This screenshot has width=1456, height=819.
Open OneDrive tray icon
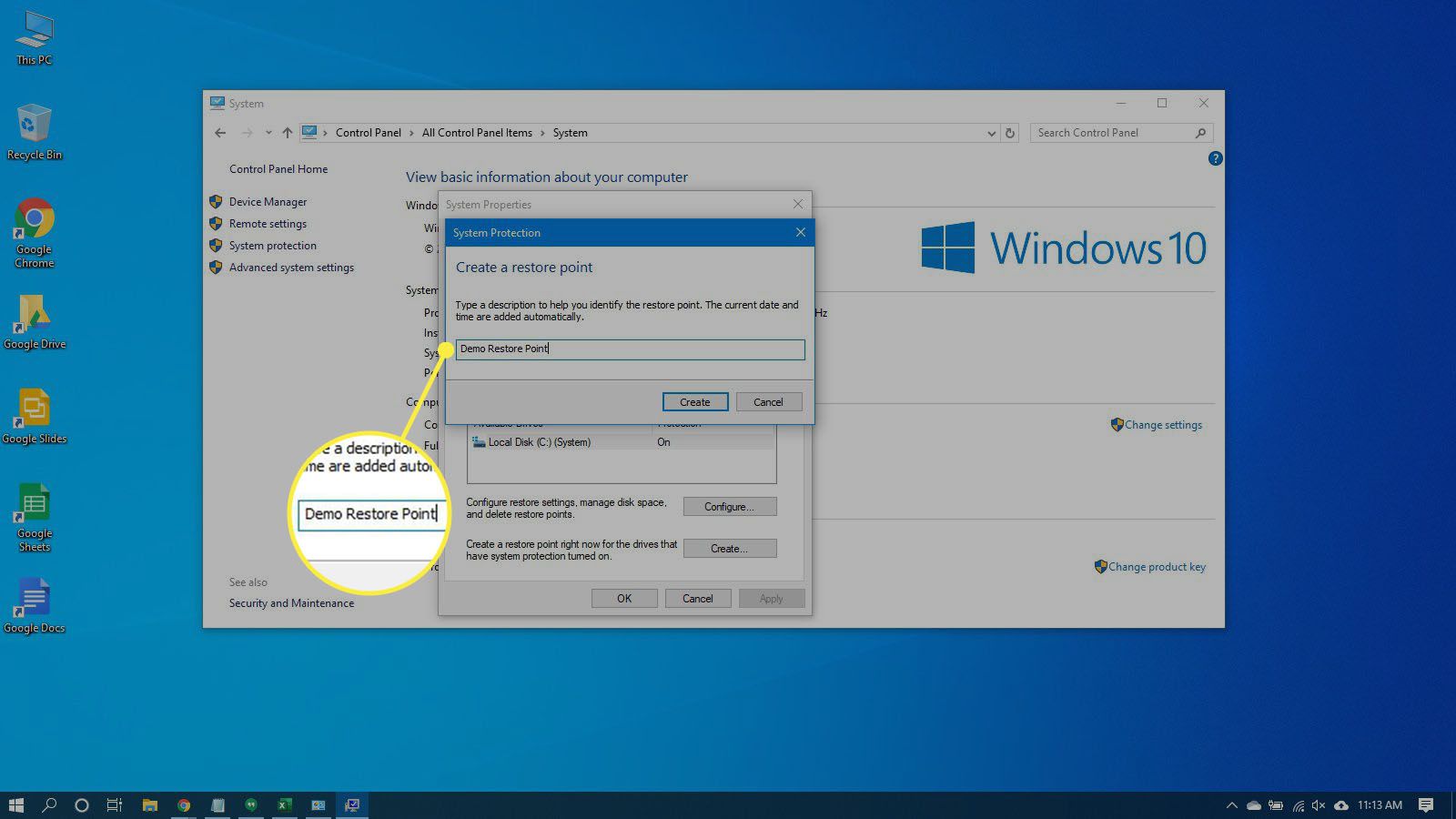tap(1254, 804)
